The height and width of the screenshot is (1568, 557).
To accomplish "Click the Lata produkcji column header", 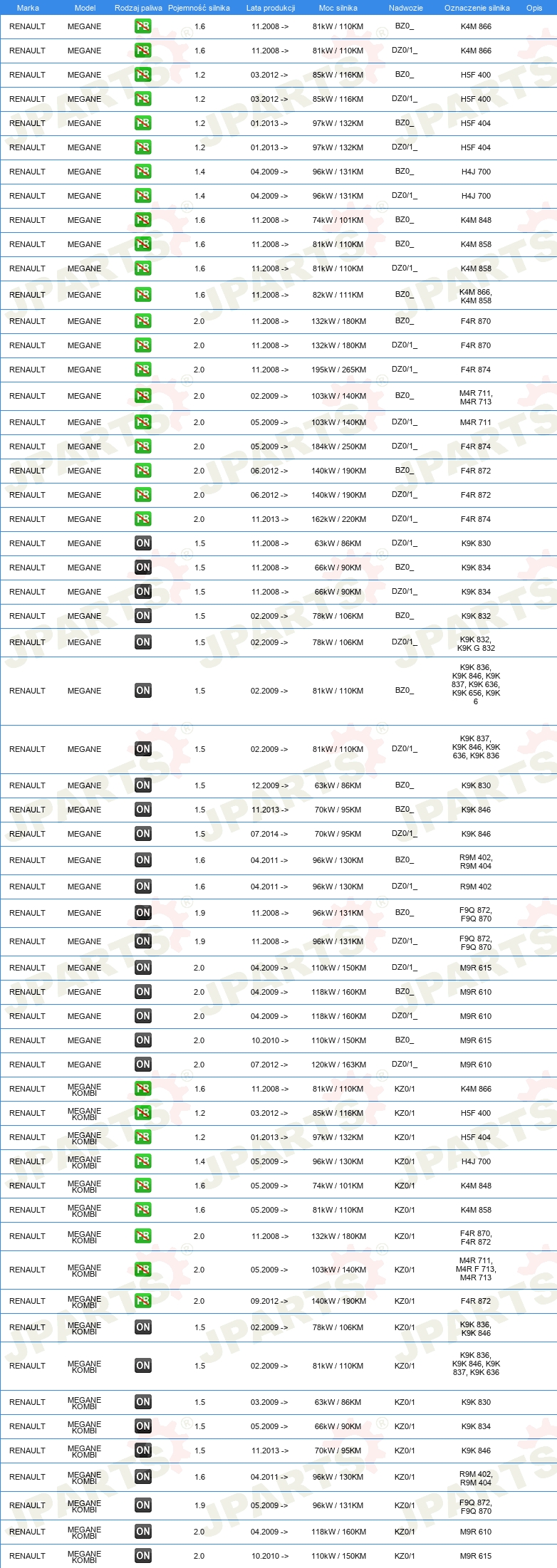I will click(x=271, y=8).
